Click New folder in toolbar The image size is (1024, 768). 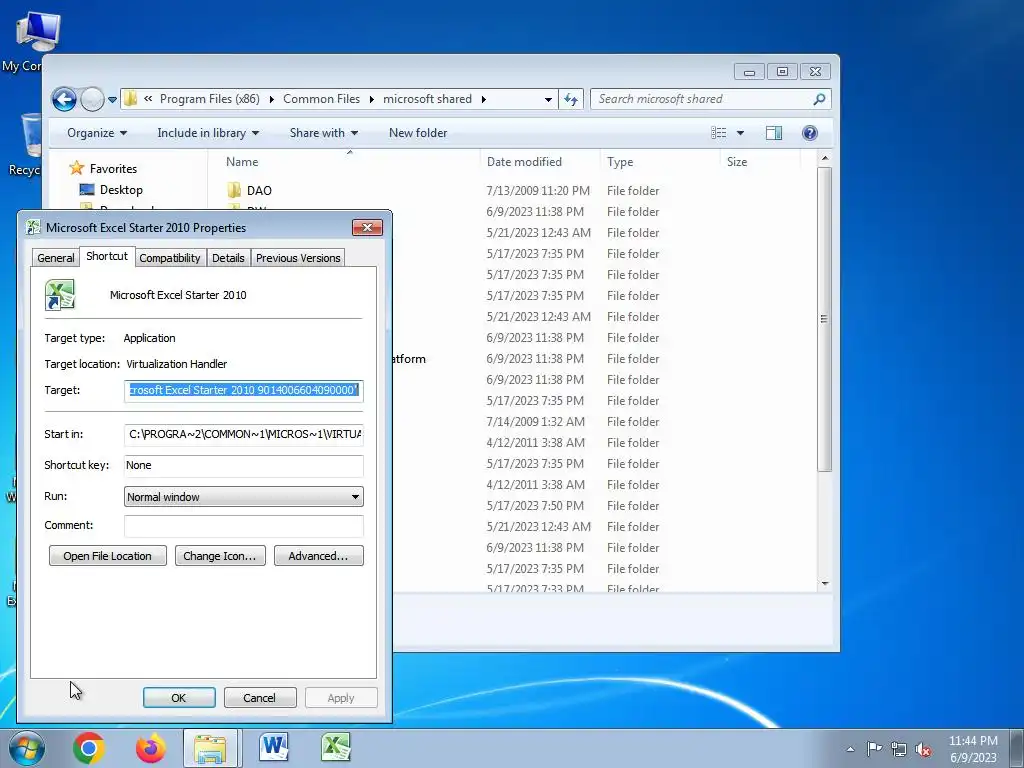click(x=418, y=133)
